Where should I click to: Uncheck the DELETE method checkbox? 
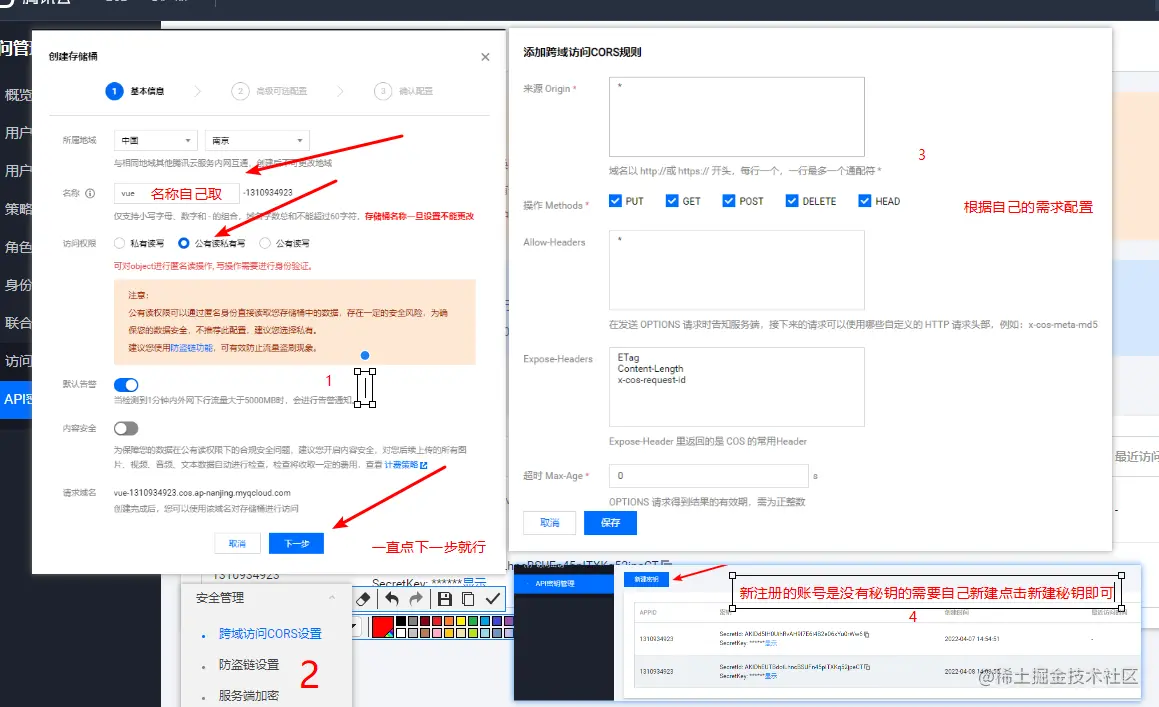point(792,200)
